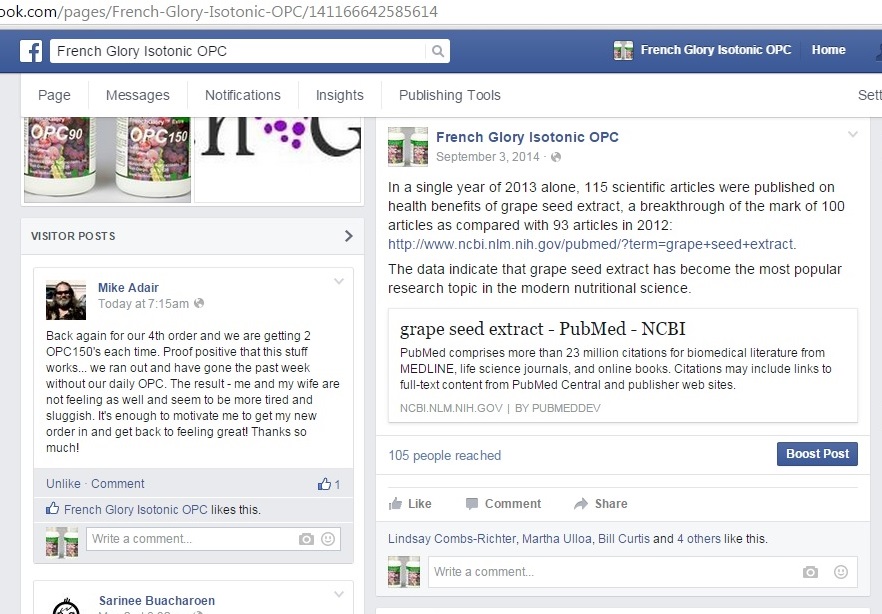Switch to the Page tab
The image size is (882, 614).
pos(55,95)
